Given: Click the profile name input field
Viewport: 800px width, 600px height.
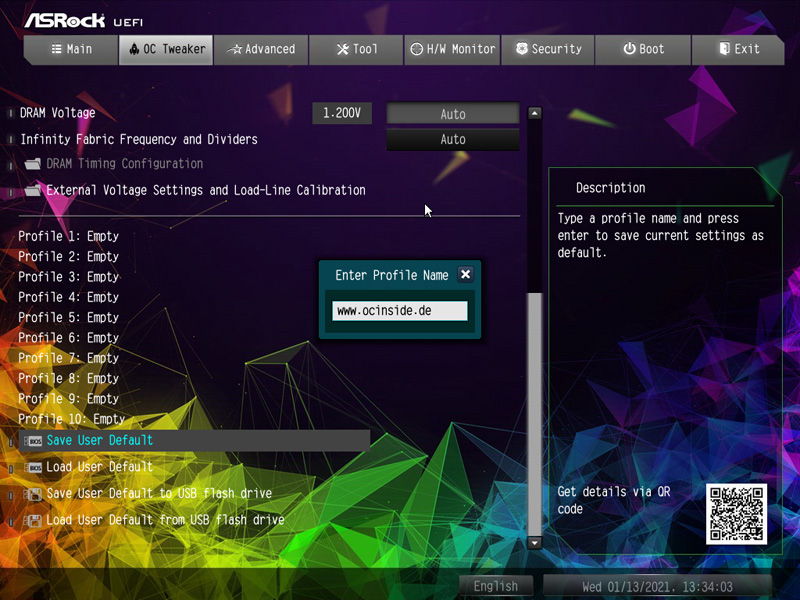Looking at the screenshot, I should [399, 311].
